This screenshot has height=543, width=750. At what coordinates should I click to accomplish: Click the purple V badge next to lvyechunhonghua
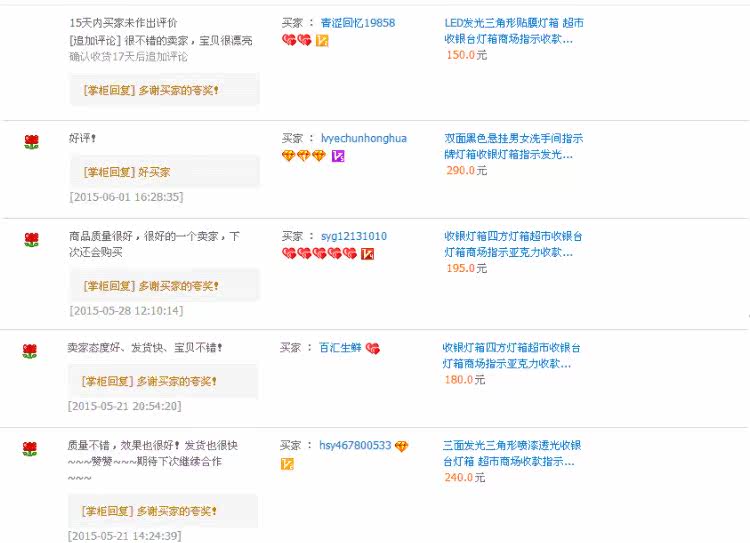click(x=338, y=156)
